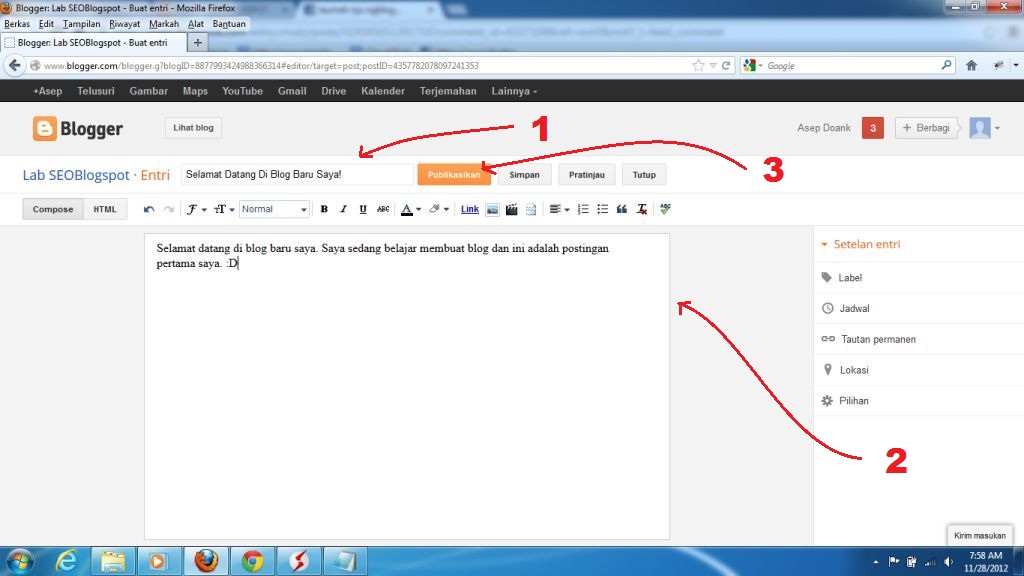Open the text alignment dropdown
1024x576 pixels.
point(559,209)
